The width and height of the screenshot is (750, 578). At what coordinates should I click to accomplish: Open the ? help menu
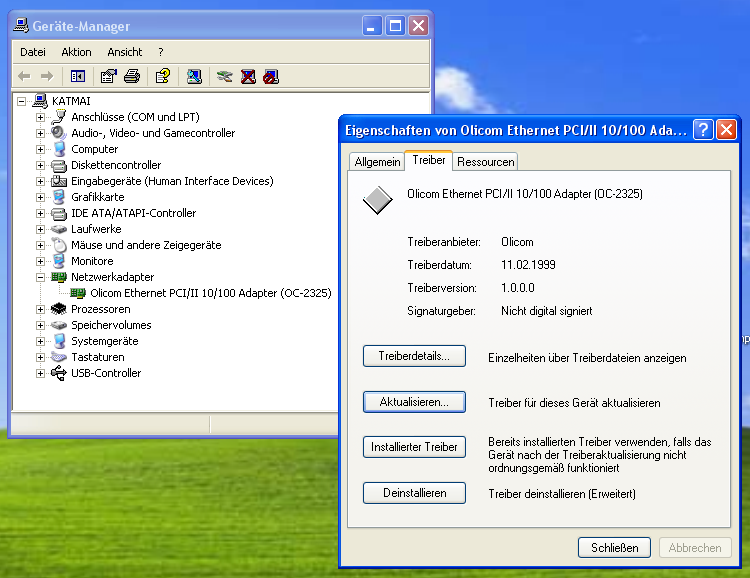pos(161,52)
